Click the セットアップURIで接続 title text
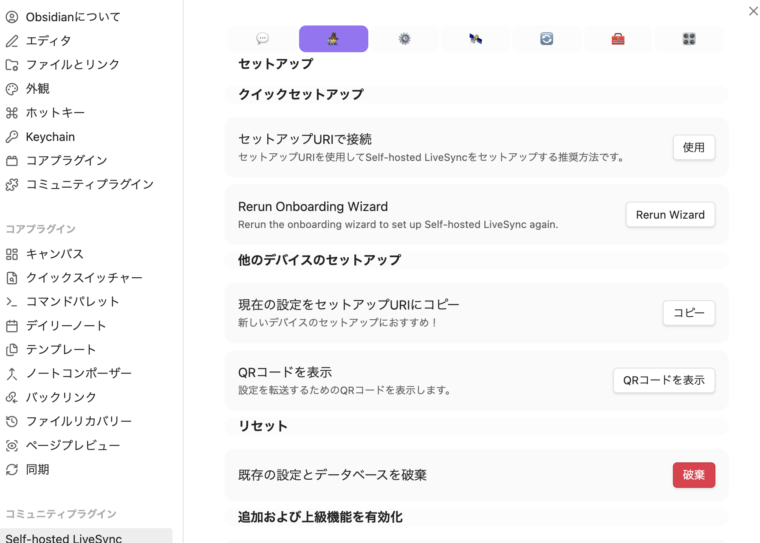The width and height of the screenshot is (760, 543). click(x=305, y=140)
